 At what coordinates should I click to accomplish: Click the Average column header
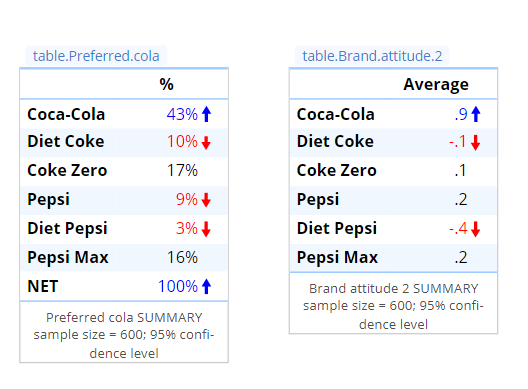pyautogui.click(x=436, y=84)
